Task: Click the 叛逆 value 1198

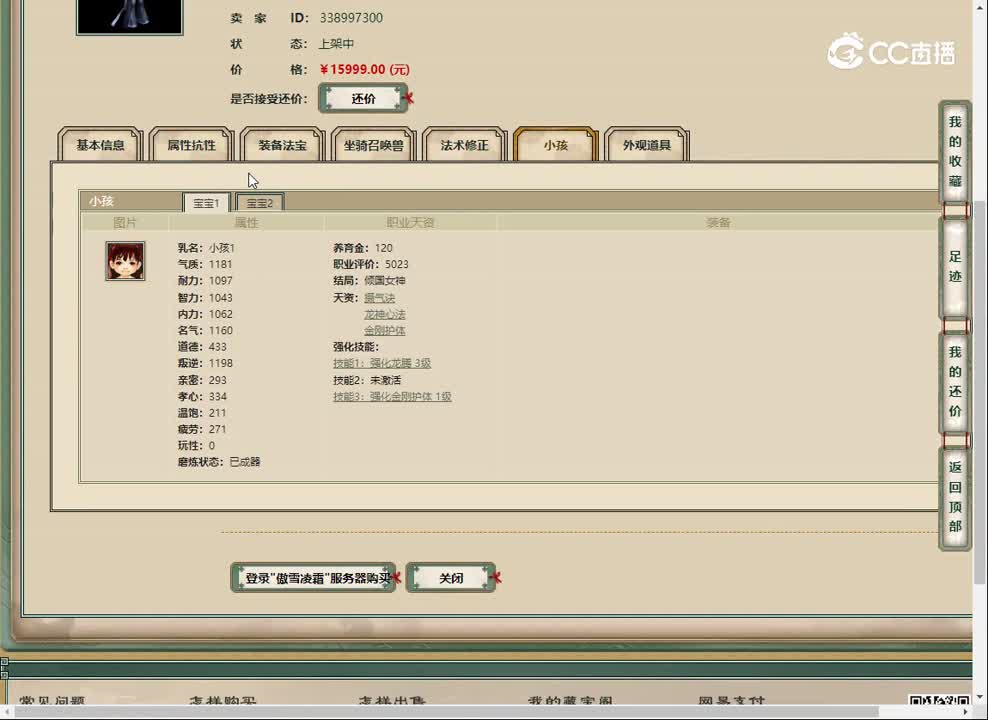Action: (221, 363)
